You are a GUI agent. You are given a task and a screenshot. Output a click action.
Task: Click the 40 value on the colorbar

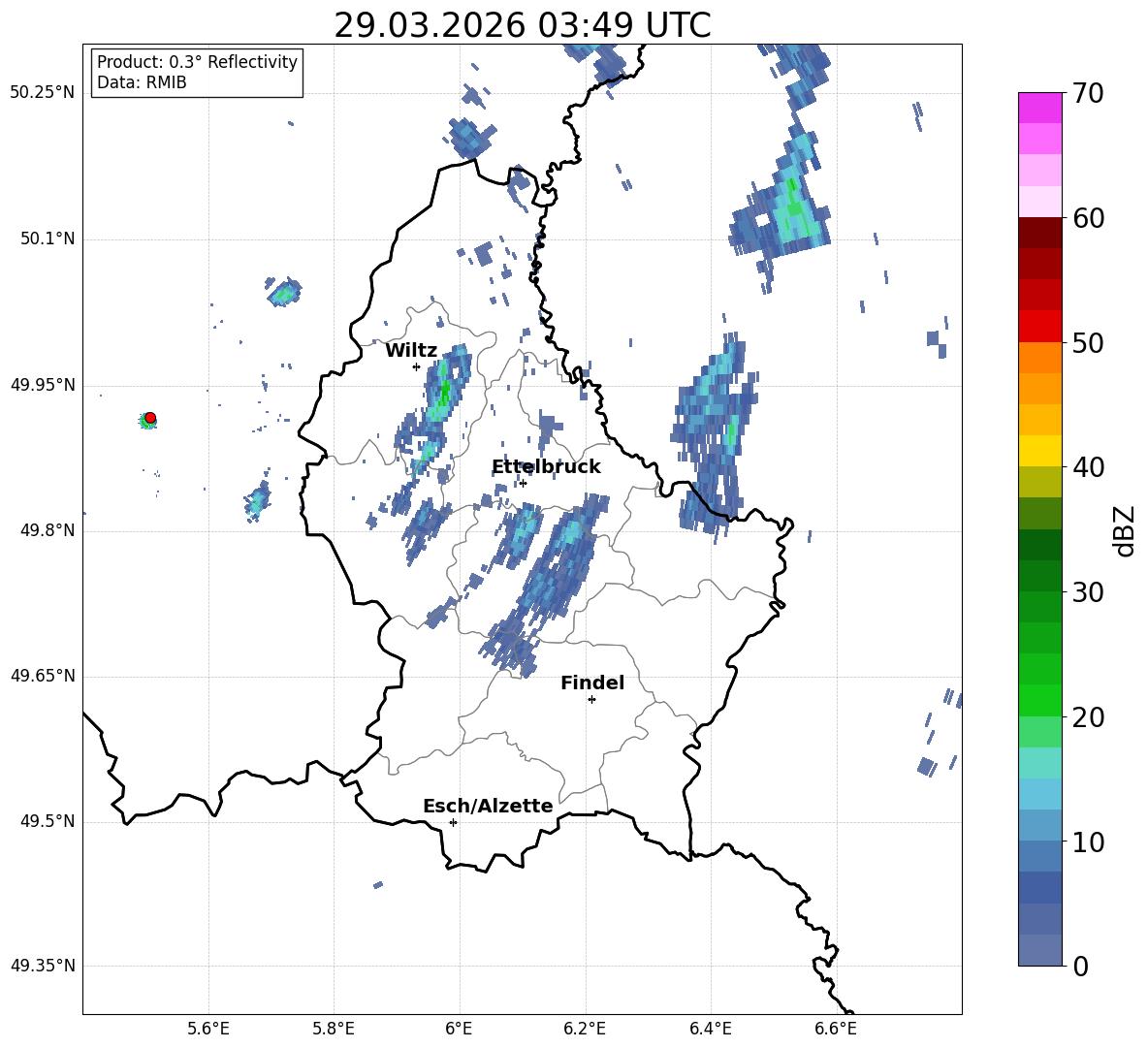pos(1088,467)
